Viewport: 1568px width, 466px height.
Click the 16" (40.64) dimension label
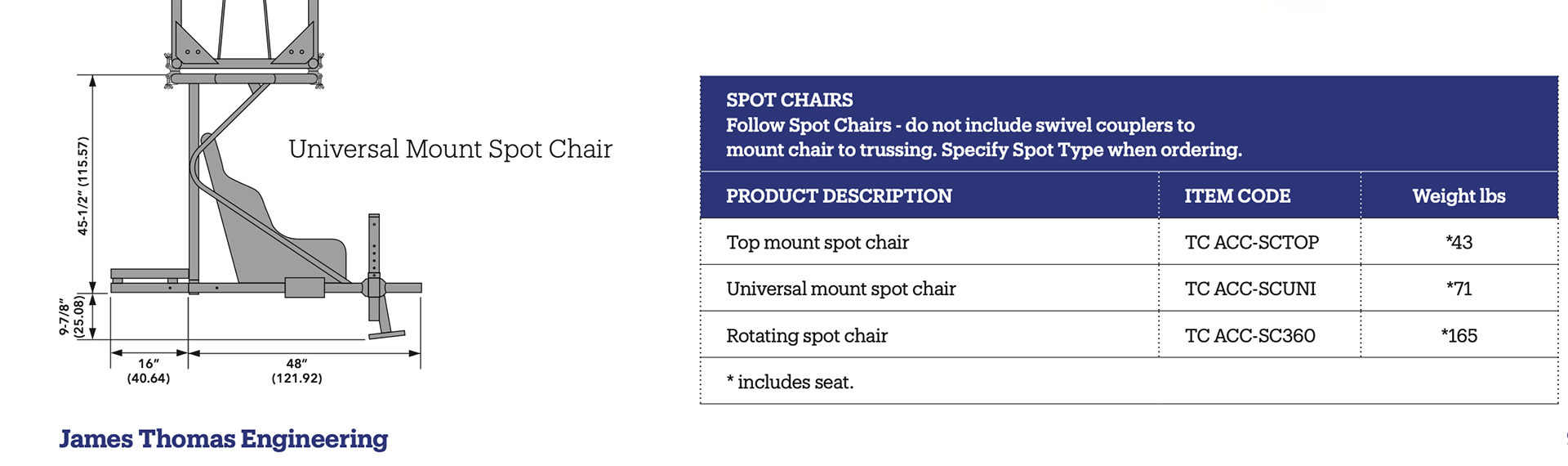[149, 371]
